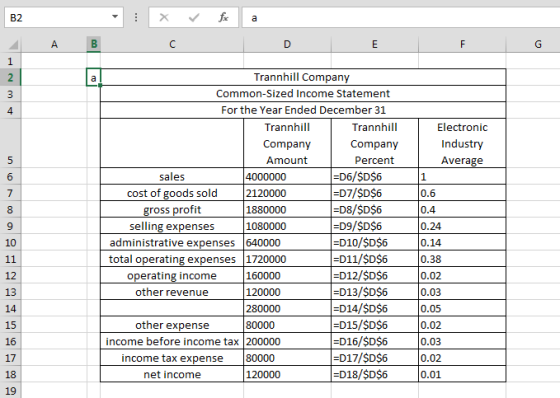The height and width of the screenshot is (398, 560).
Task: Click the formula cell =D12/$D$6
Action: tap(375, 275)
